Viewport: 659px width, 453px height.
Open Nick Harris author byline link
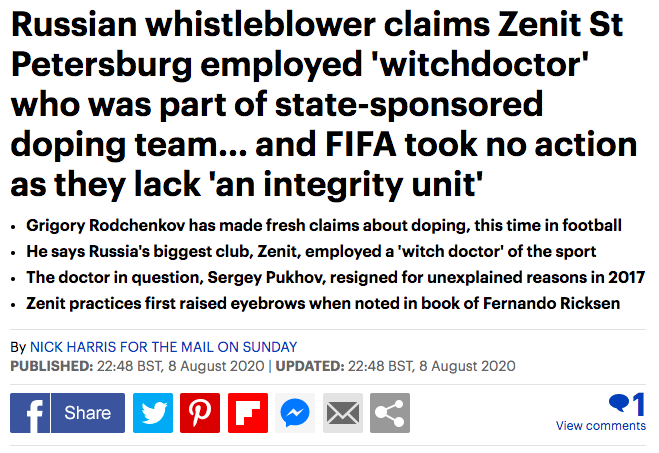click(x=163, y=347)
